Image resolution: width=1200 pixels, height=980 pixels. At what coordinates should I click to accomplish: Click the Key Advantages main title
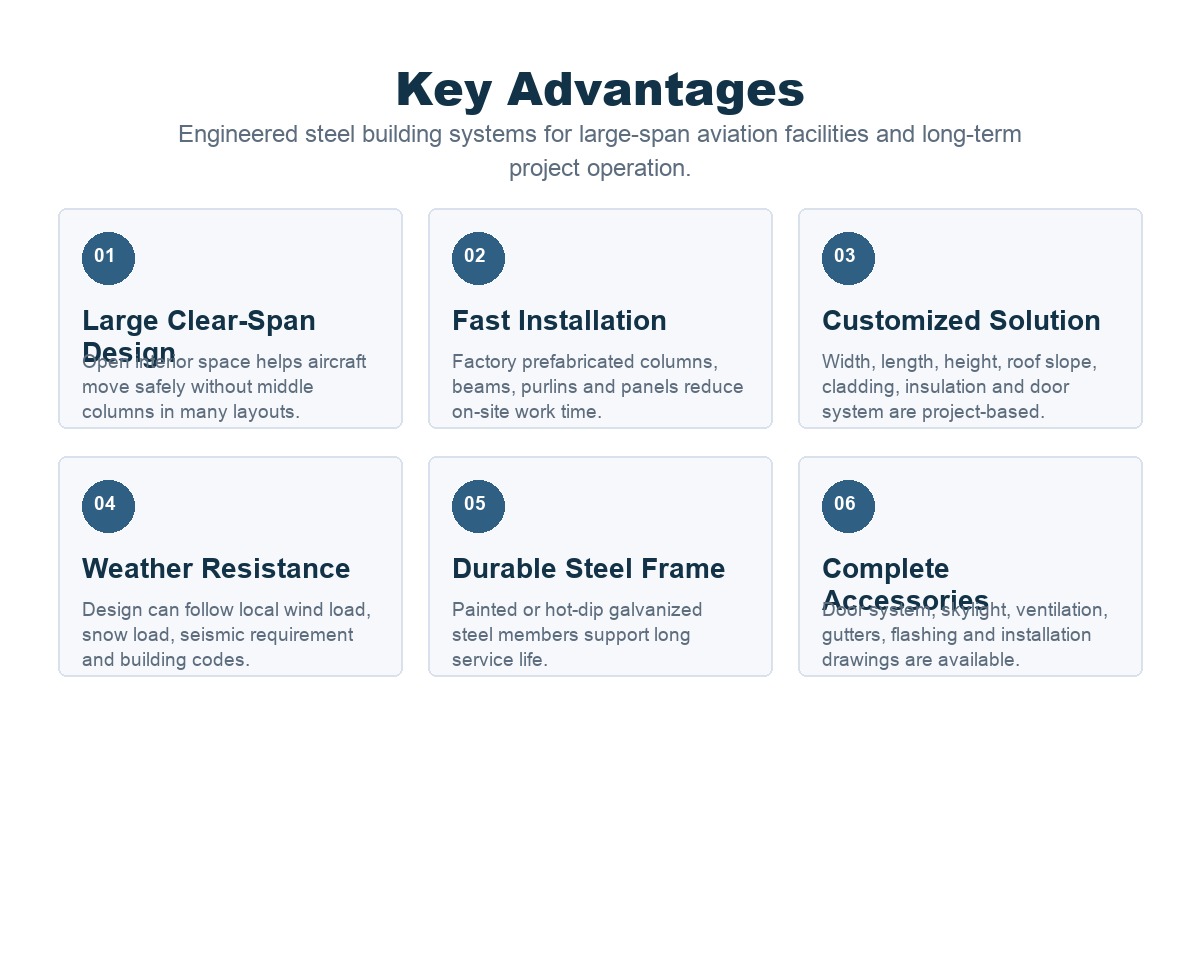[600, 89]
